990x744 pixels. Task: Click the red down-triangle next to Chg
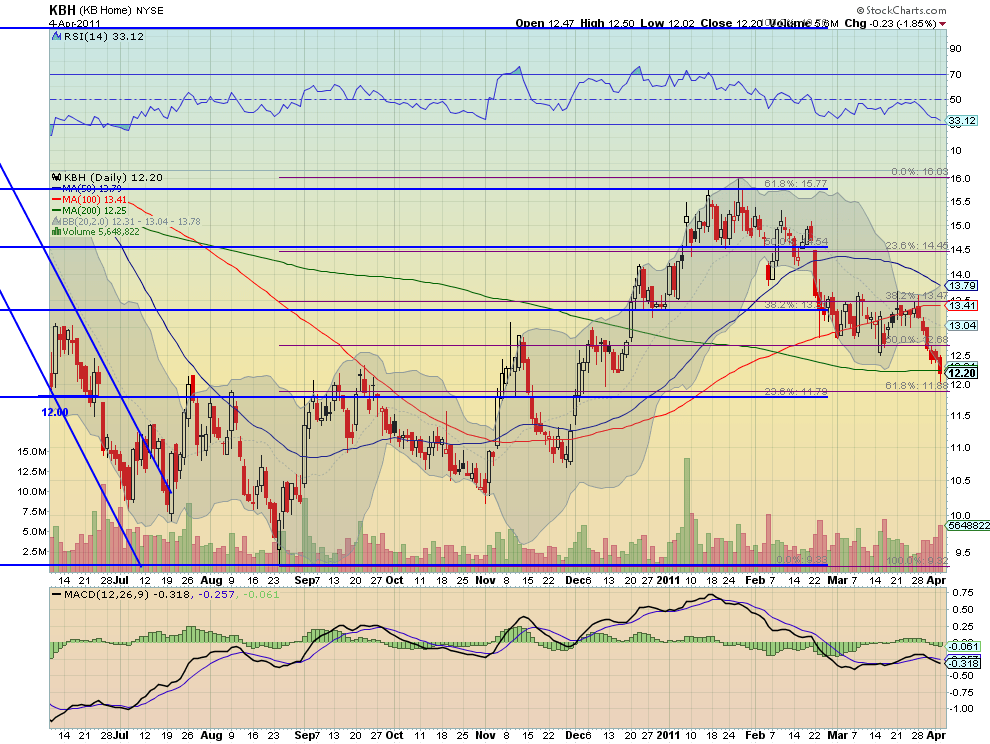coord(943,23)
